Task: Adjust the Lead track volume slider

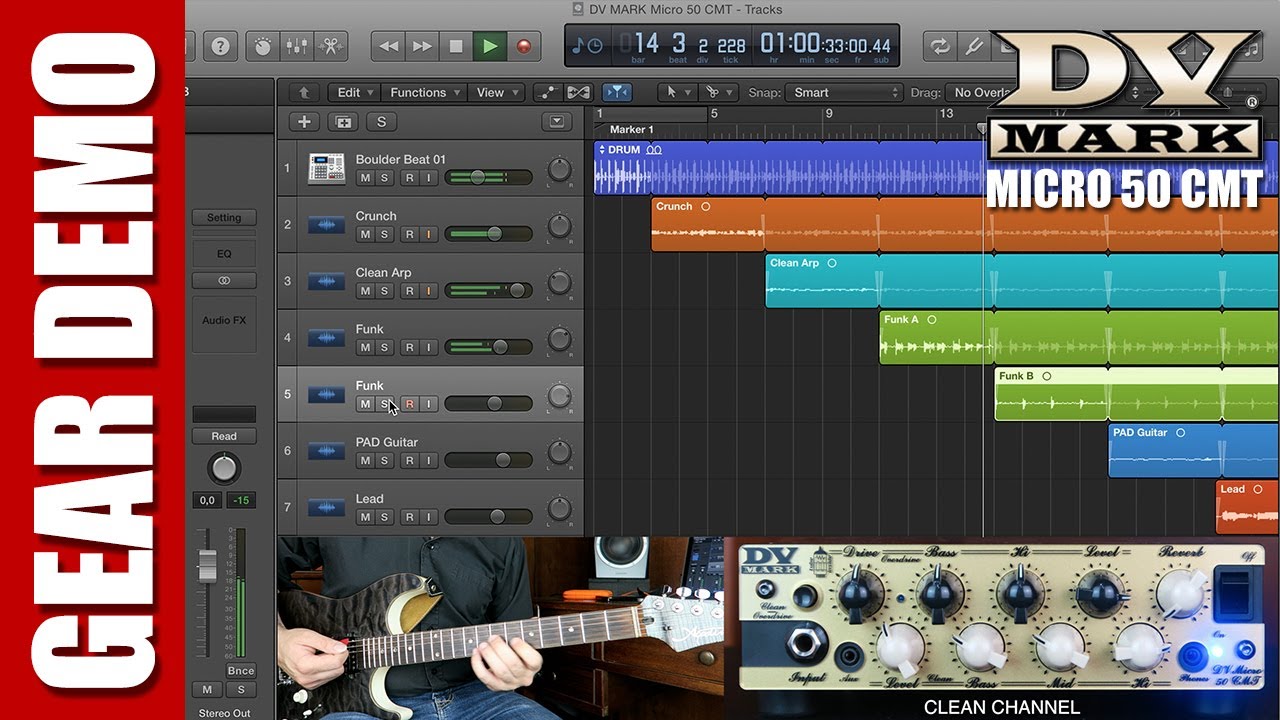Action: [x=488, y=517]
